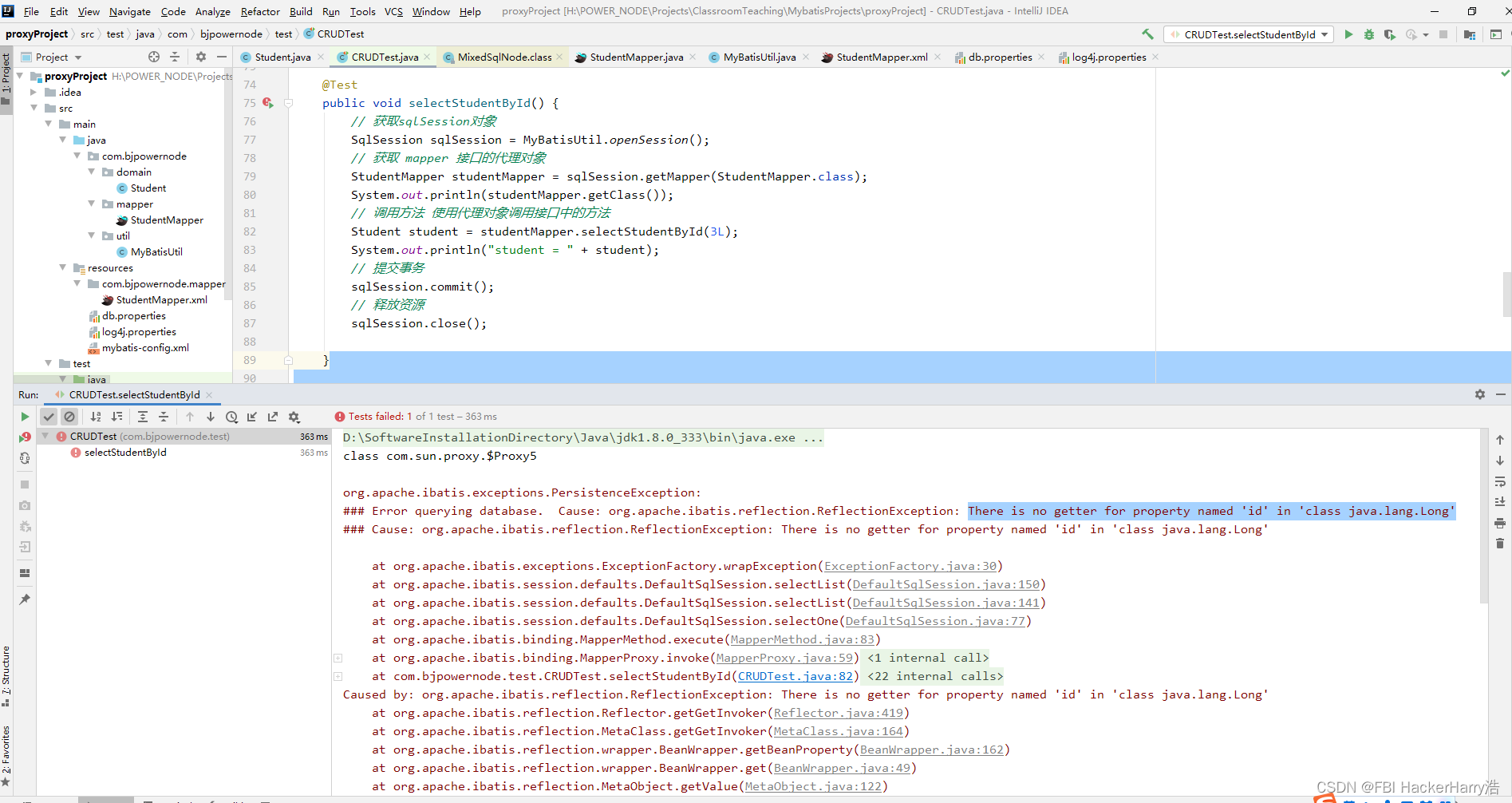Open Structure tool window side tab
1512x803 pixels.
click(6, 676)
